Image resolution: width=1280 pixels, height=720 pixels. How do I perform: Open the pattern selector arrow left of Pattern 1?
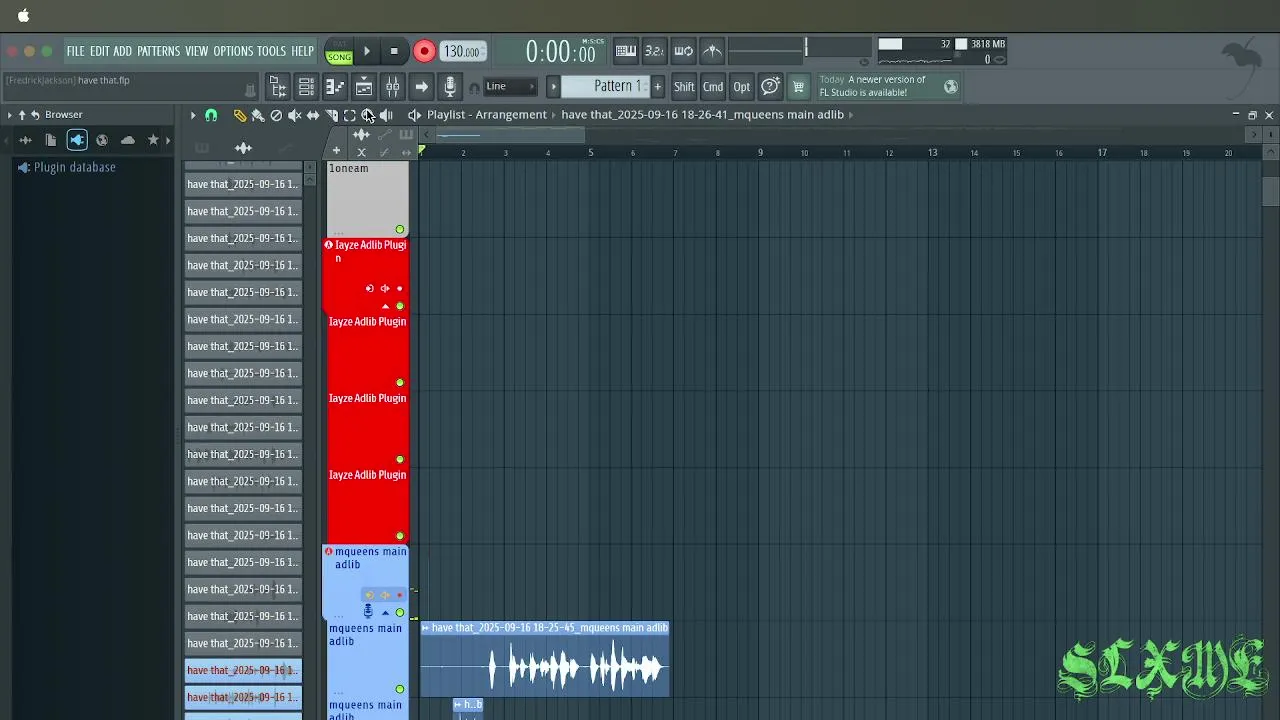pos(553,87)
